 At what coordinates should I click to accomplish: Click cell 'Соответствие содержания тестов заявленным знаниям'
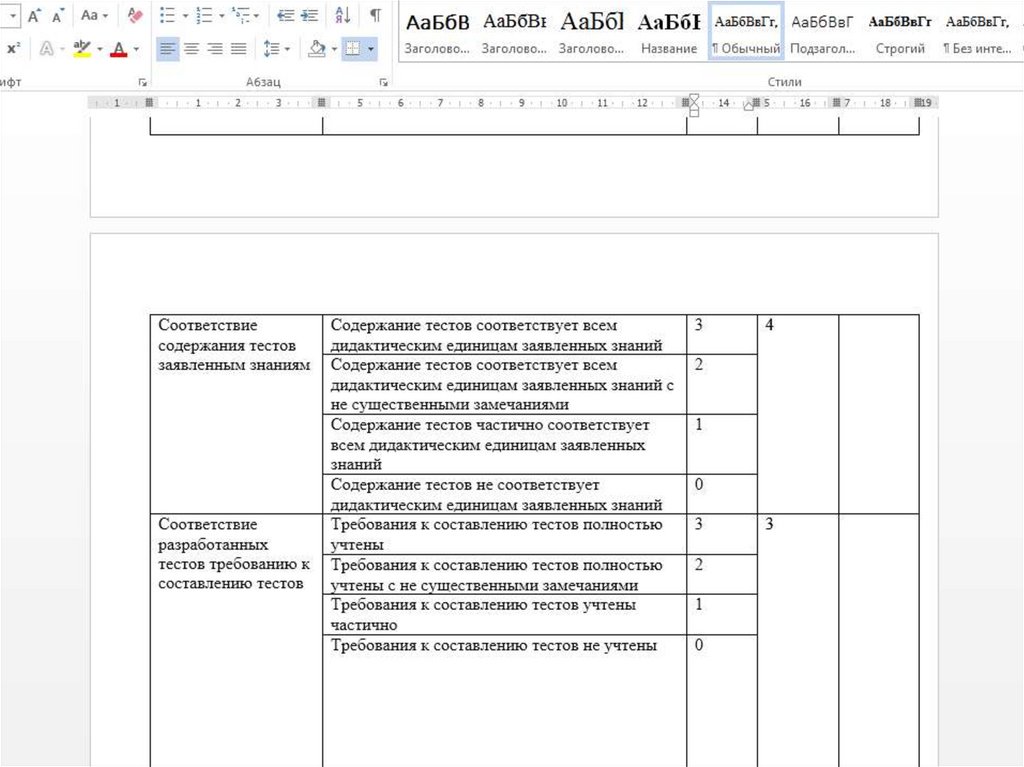[x=236, y=414]
